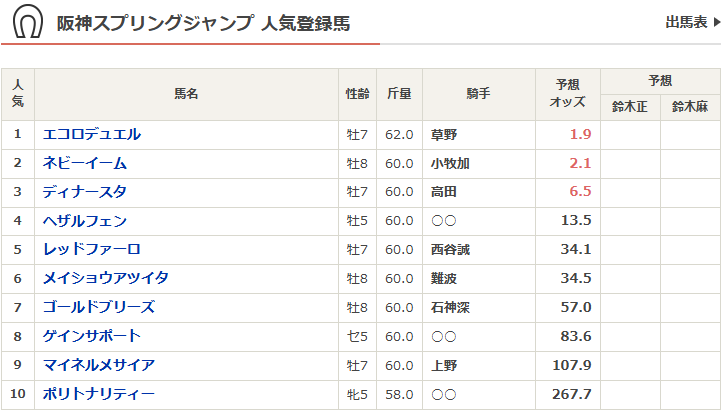This screenshot has height=411, width=723.
Task: Select horse ディナースタ
Action: pos(85,192)
